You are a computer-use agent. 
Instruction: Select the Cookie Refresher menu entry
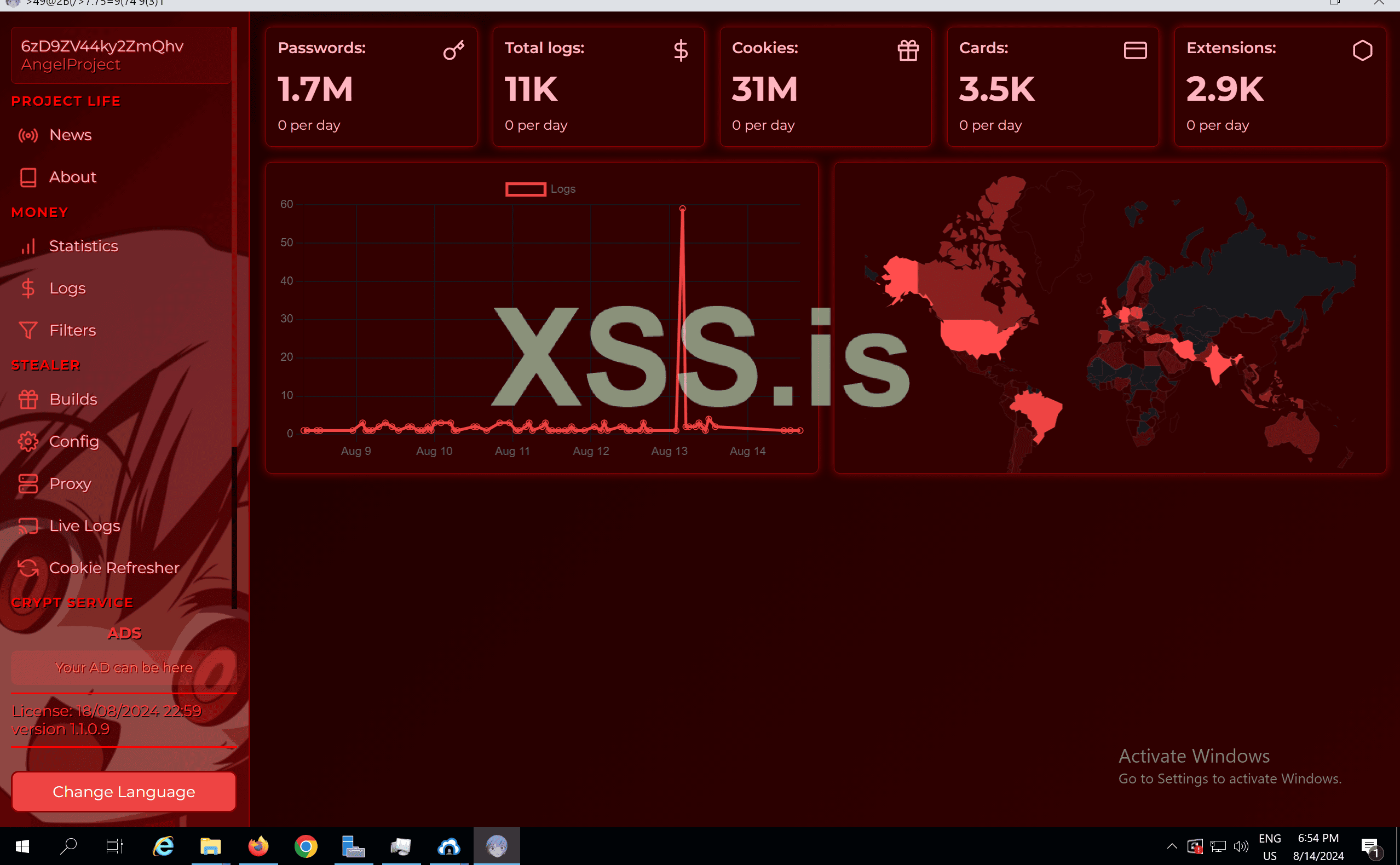point(114,568)
